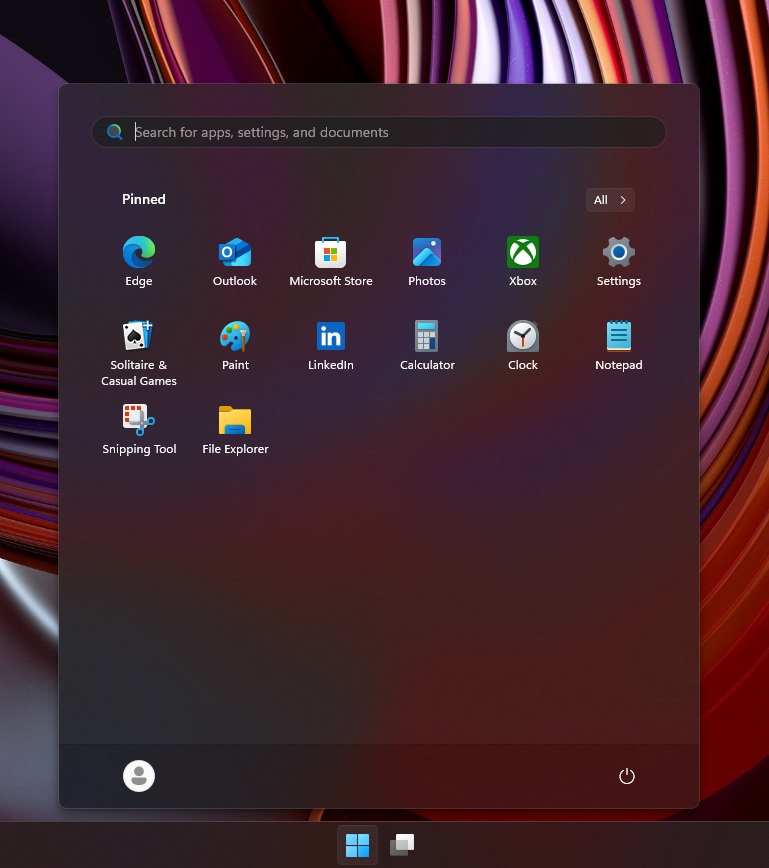Open the LinkedIn app
Screen dimensions: 769x868
point(331,346)
